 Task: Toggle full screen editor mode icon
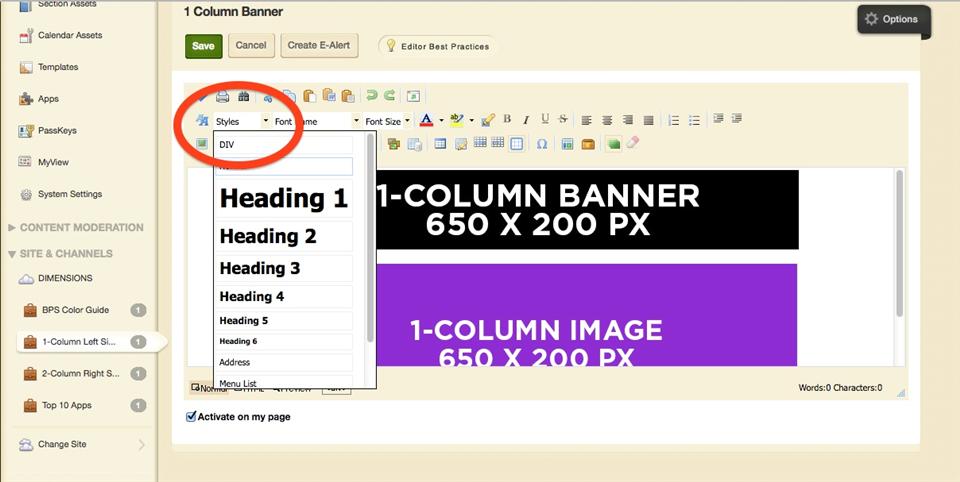(413, 96)
